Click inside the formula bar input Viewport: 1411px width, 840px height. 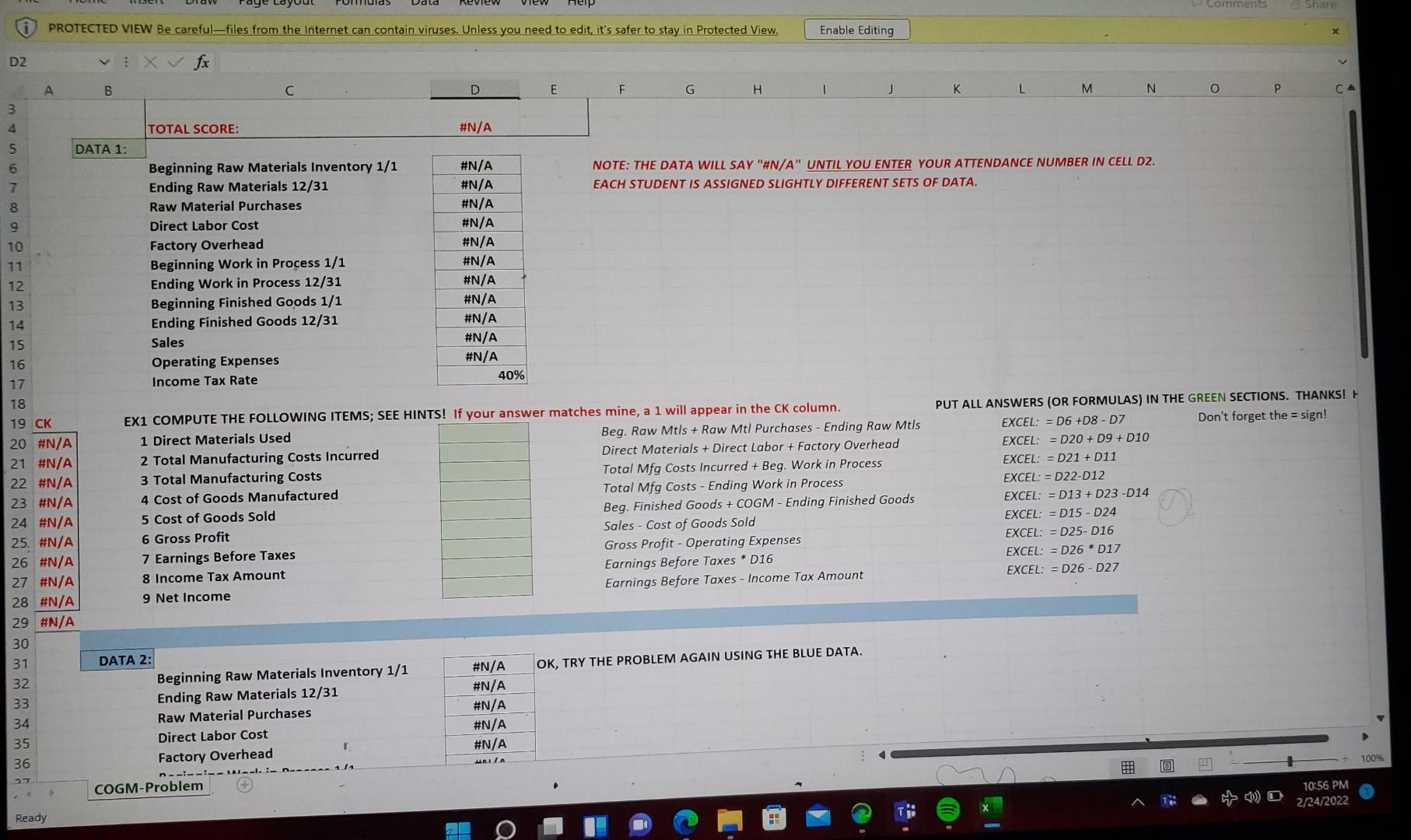click(774, 61)
